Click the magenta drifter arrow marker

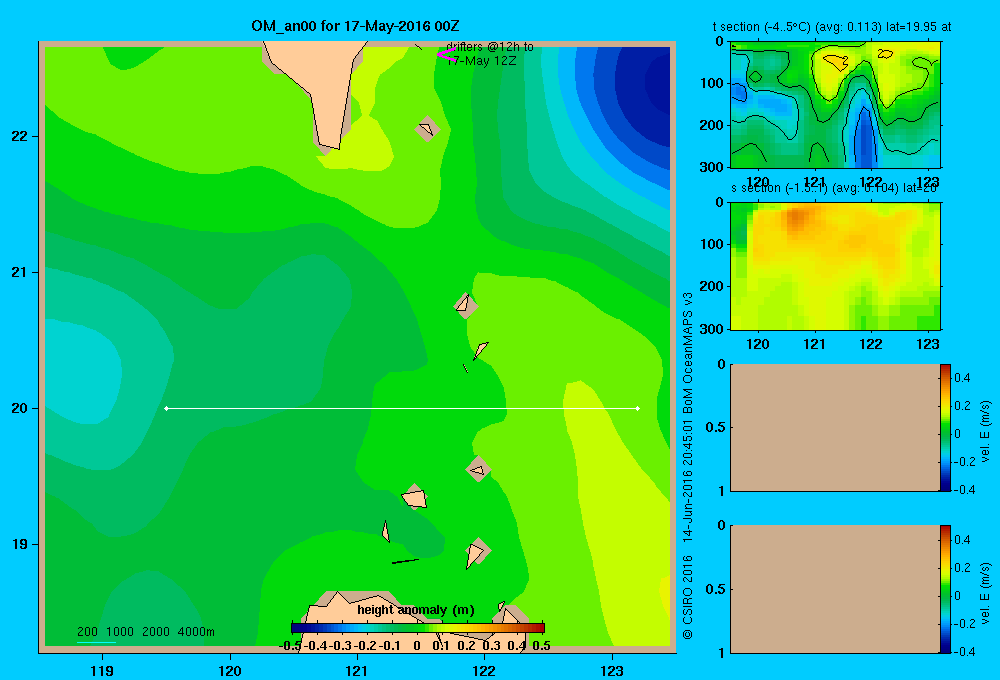(x=445, y=55)
